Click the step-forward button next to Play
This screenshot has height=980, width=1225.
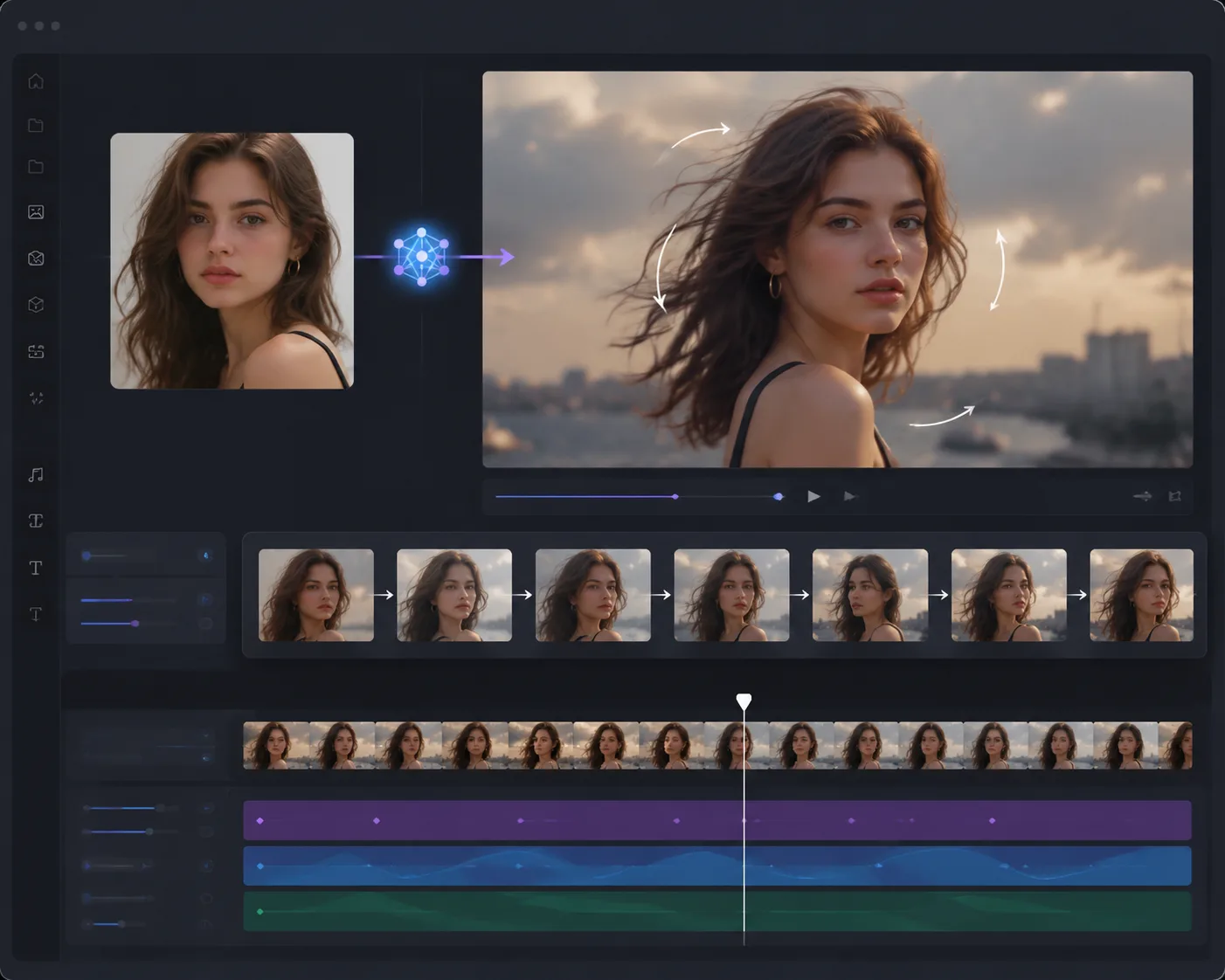[849, 496]
